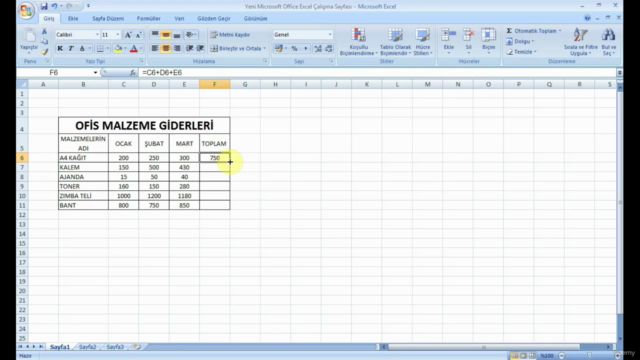Switch to Sayfa3 sheet tab

click(115, 347)
